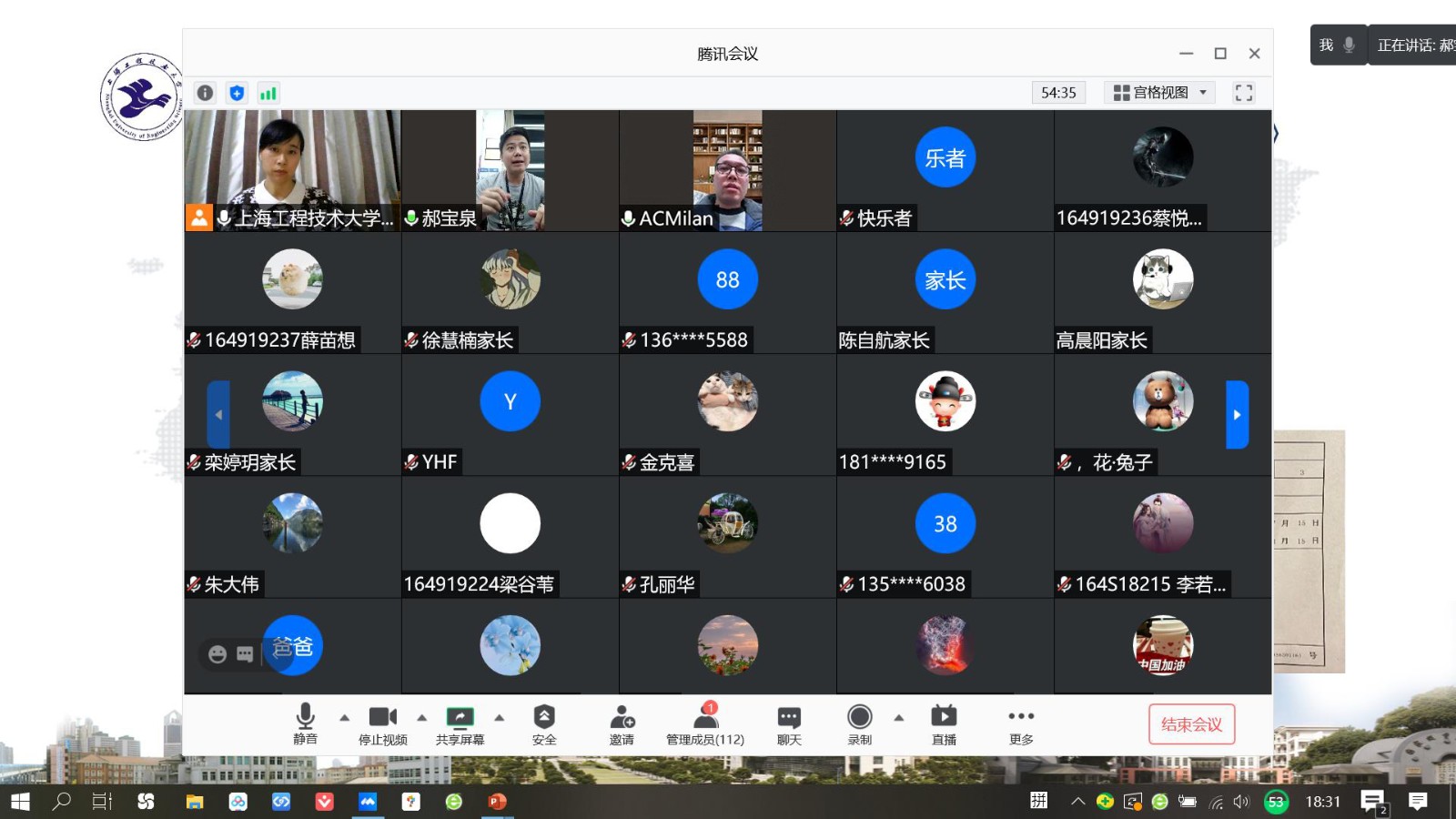Open 管理成员(112) member panel
Screen dimensions: 1456x819
point(705,724)
